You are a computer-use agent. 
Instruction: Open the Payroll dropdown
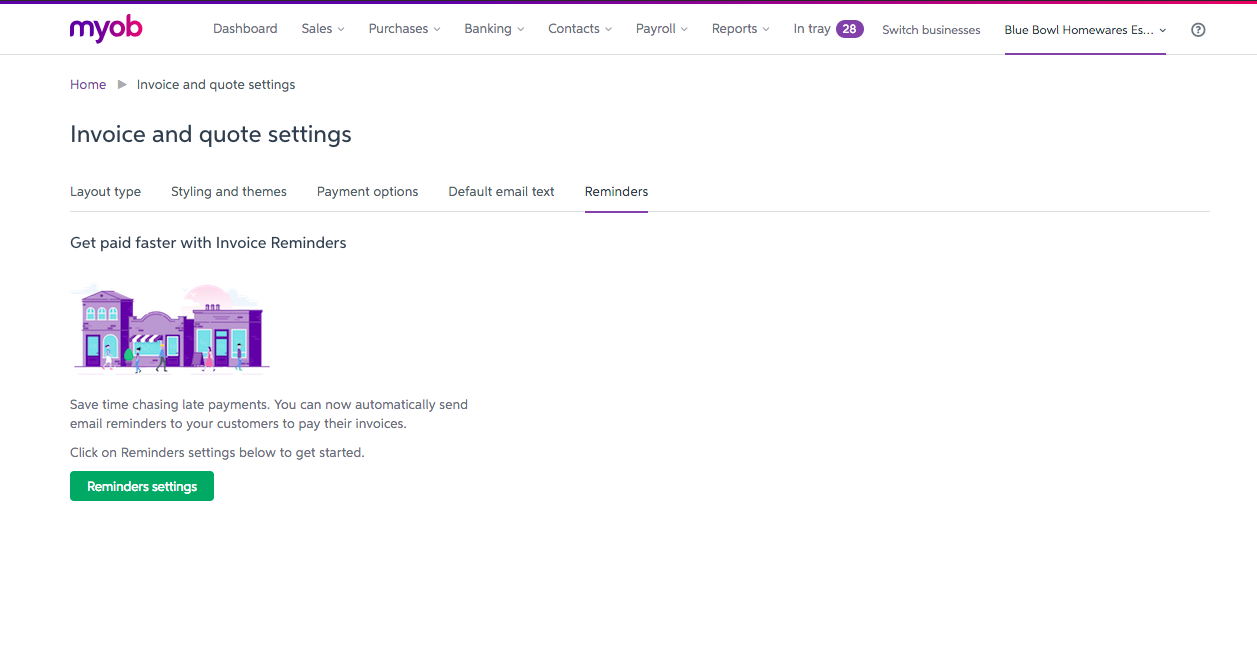[661, 29]
